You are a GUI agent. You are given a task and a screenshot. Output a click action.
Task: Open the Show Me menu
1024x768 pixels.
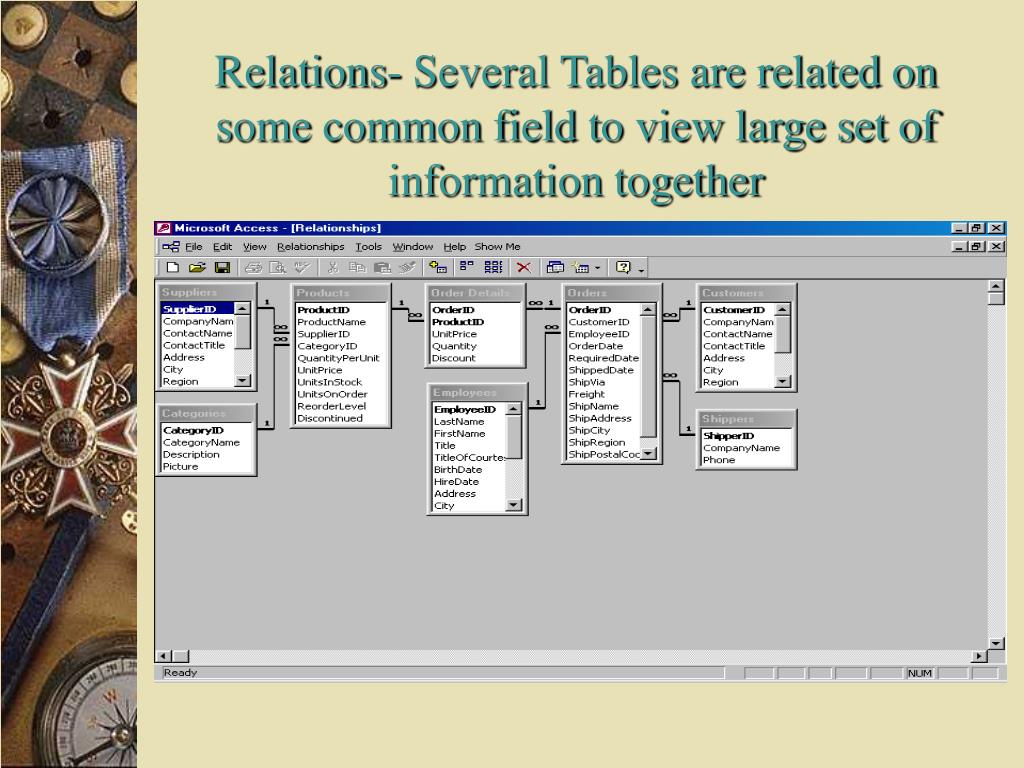(498, 247)
